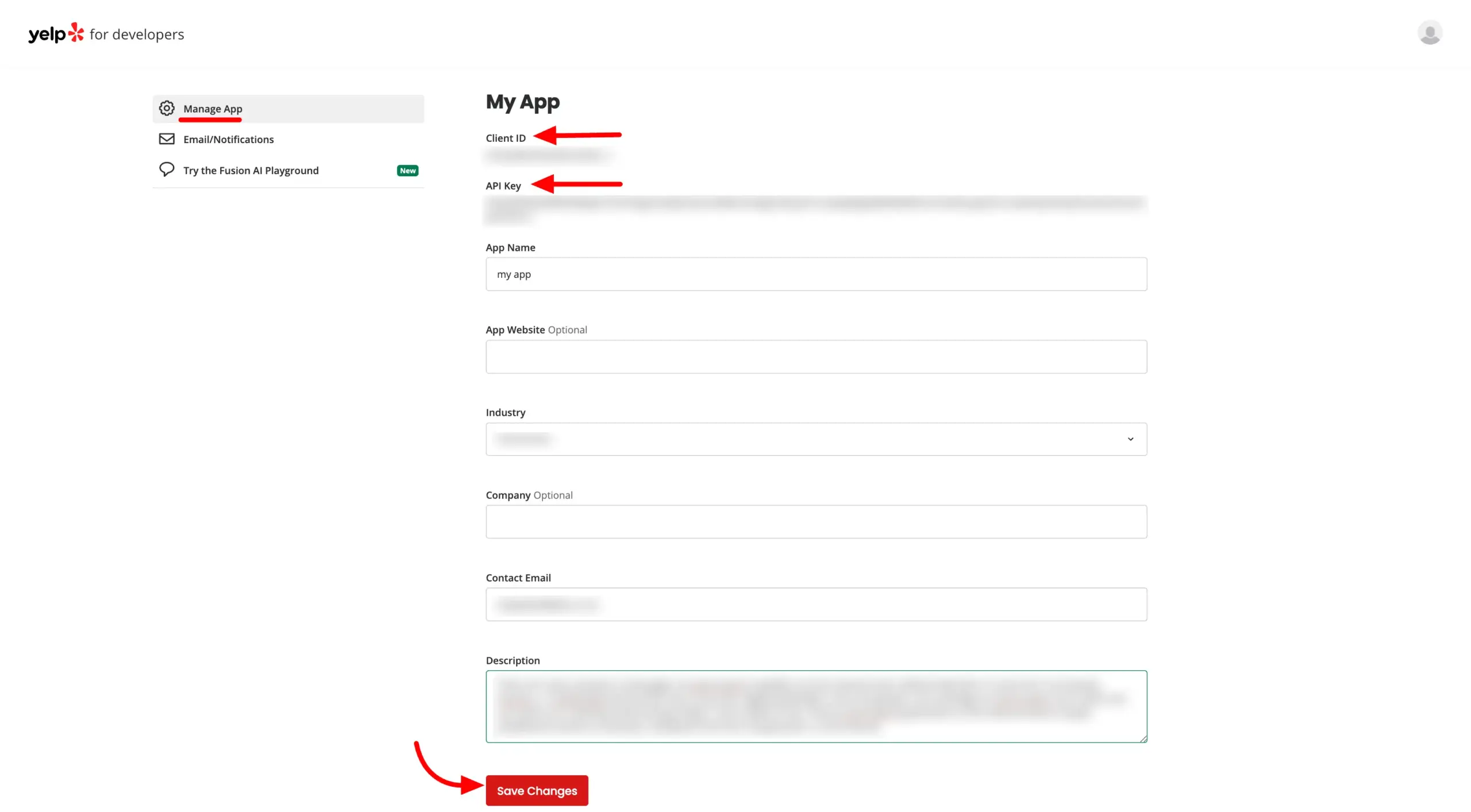Click the Email/Notifications envelope icon

167,139
